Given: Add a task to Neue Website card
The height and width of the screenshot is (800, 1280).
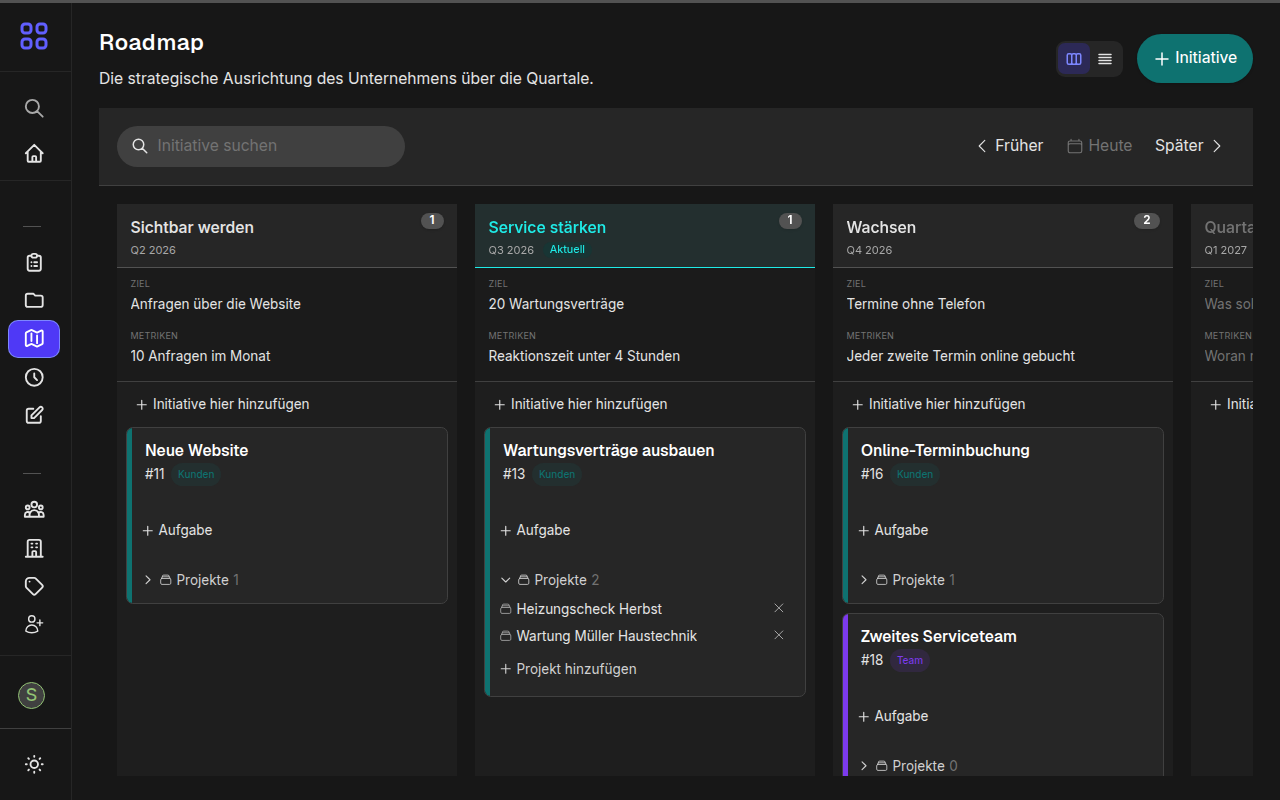Looking at the screenshot, I should click(177, 530).
